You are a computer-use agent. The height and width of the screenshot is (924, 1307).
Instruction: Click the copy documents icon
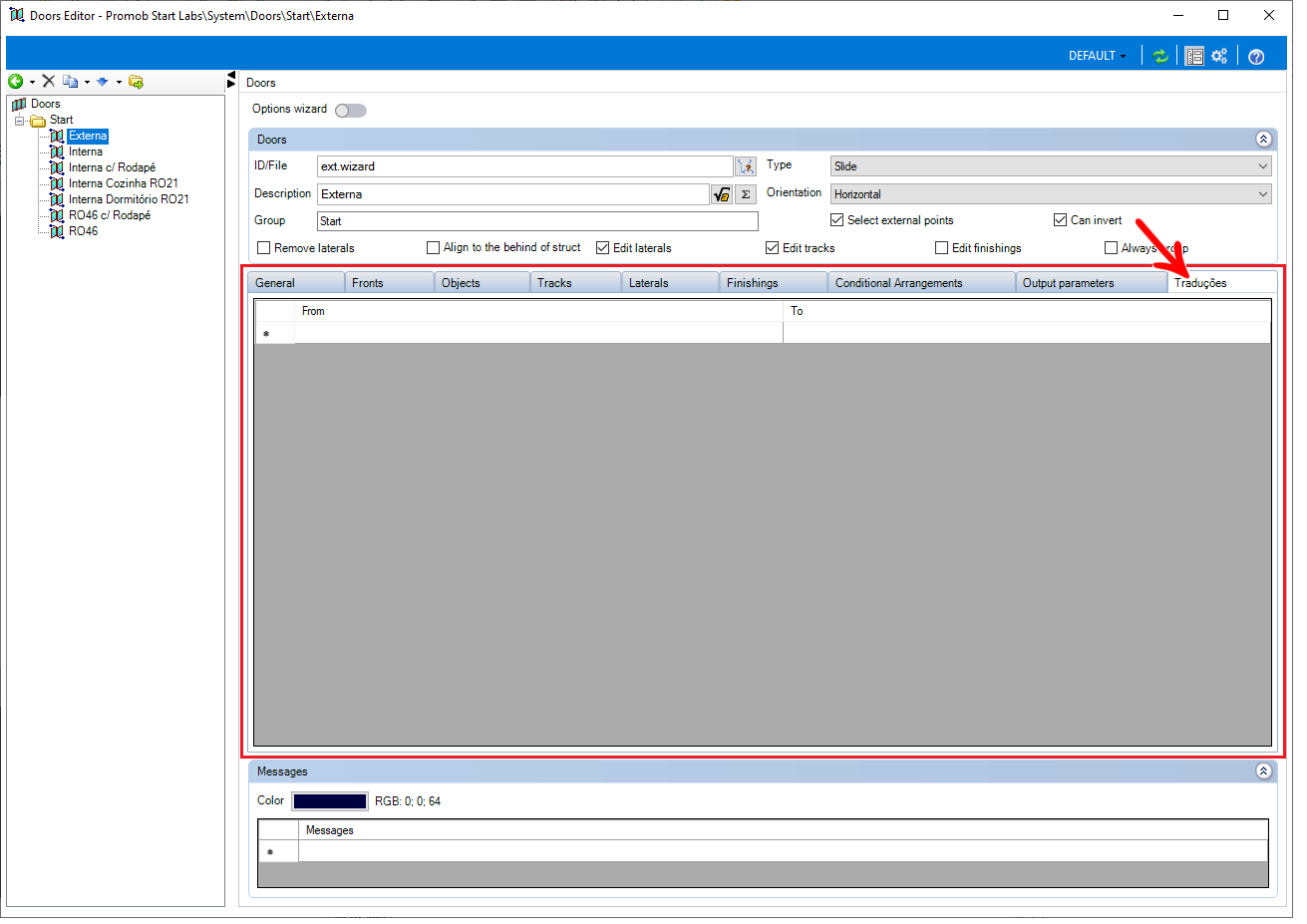tap(70, 82)
